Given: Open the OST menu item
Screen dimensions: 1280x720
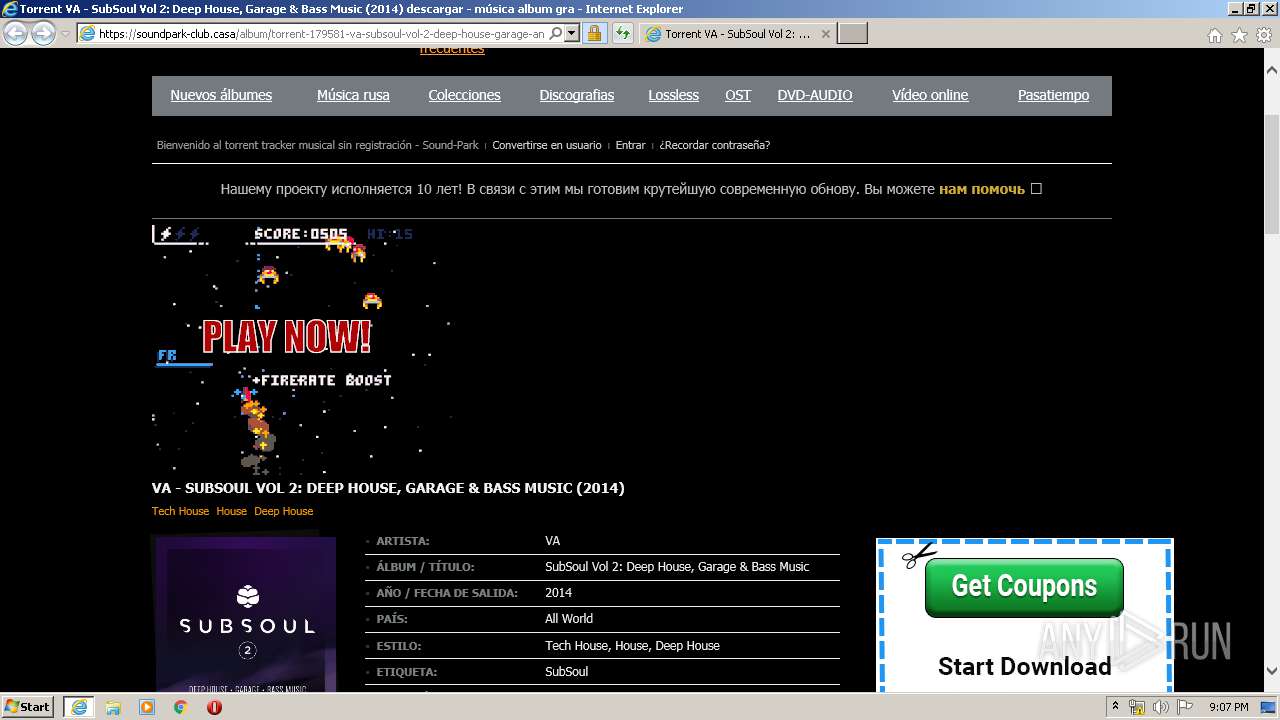Looking at the screenshot, I should pos(738,95).
